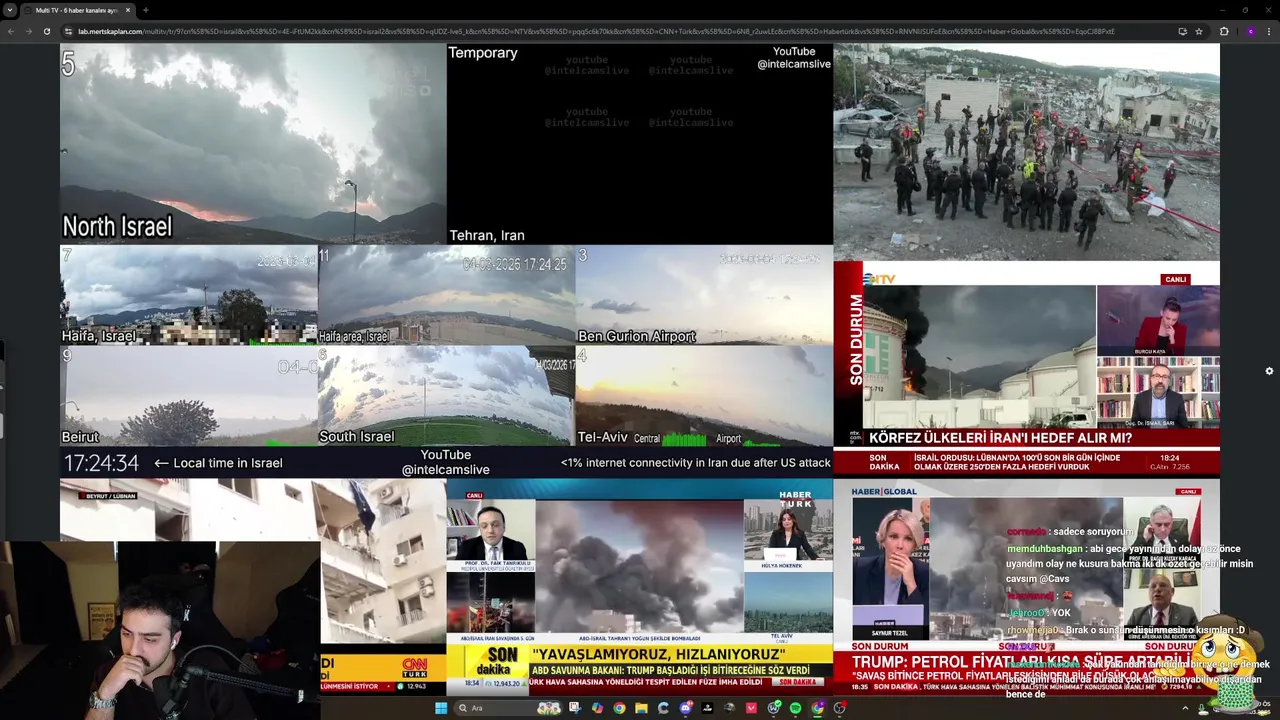
Task: Open the Windows Start menu
Action: [x=441, y=708]
